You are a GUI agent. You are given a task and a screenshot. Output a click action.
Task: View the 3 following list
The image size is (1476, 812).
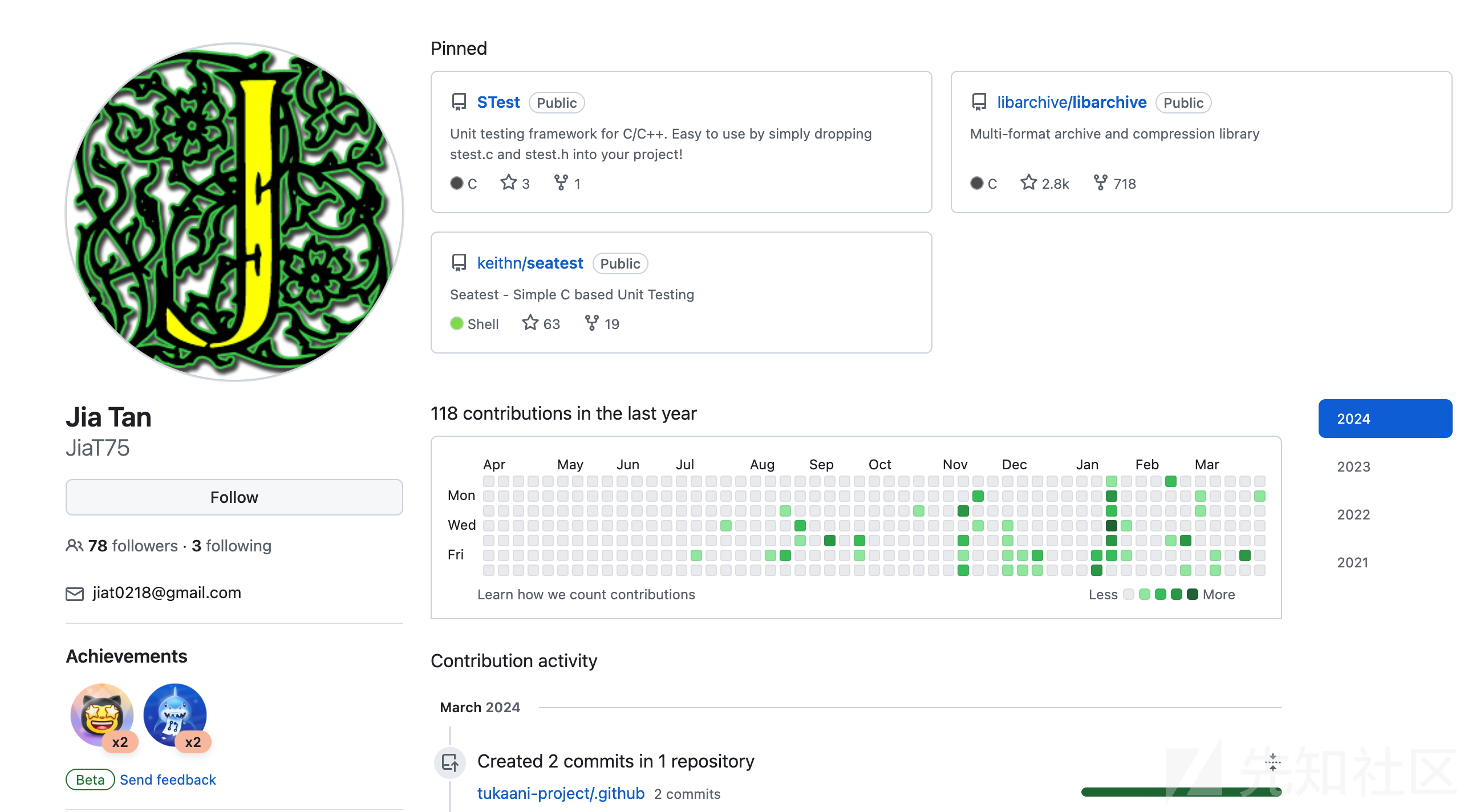pyautogui.click(x=232, y=546)
